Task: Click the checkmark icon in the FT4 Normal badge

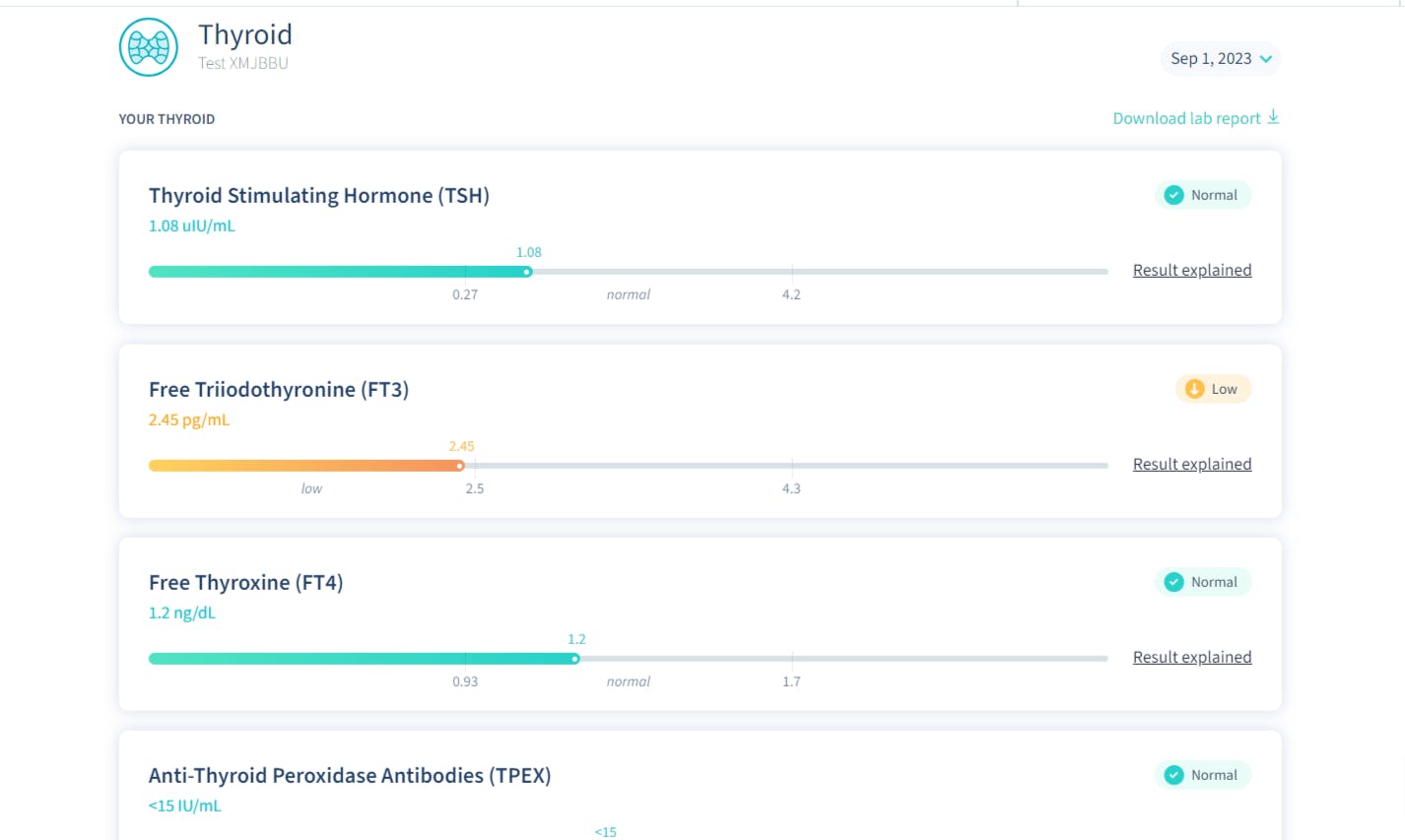Action: (x=1173, y=582)
